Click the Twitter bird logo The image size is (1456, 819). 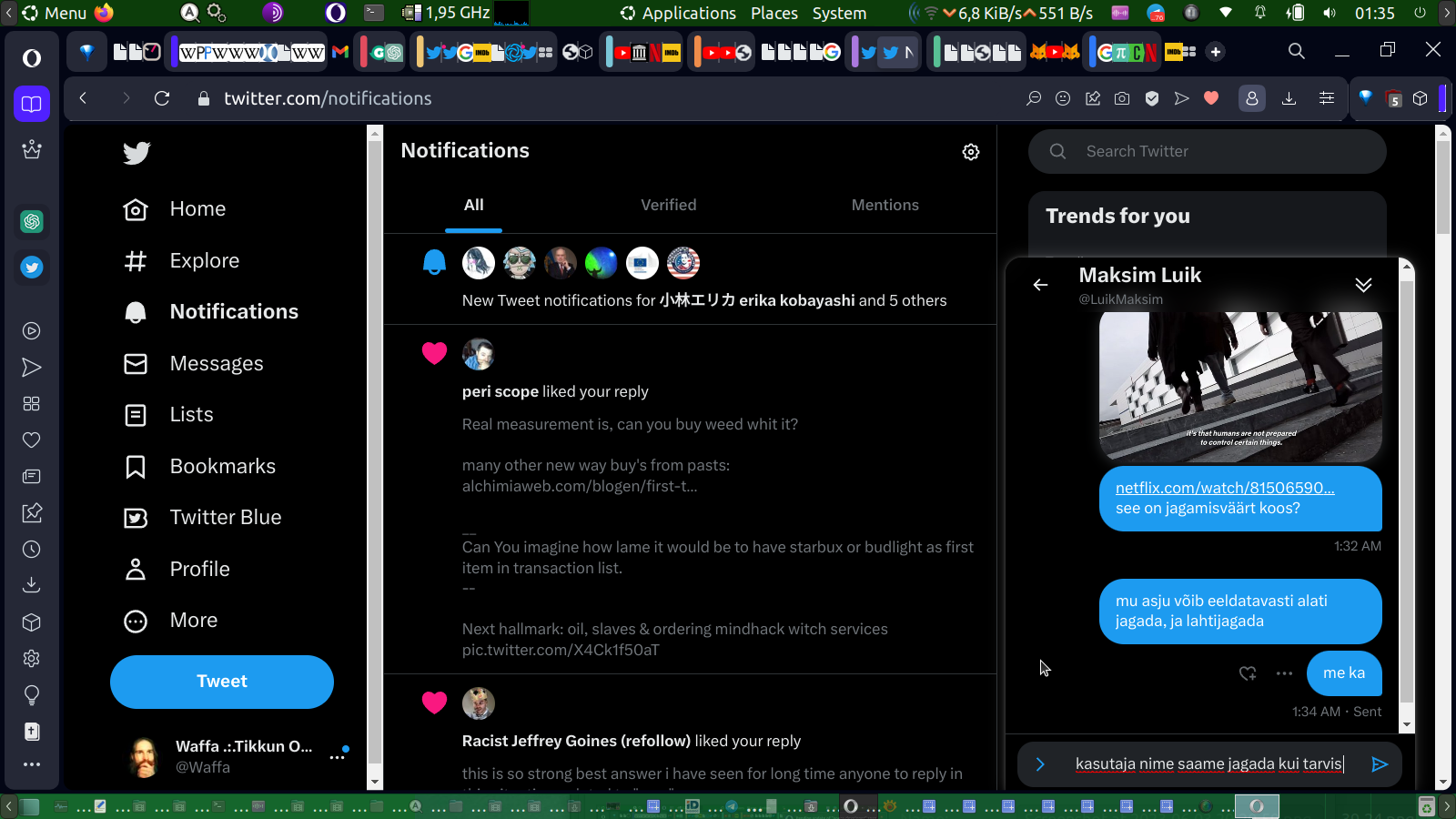click(x=136, y=153)
